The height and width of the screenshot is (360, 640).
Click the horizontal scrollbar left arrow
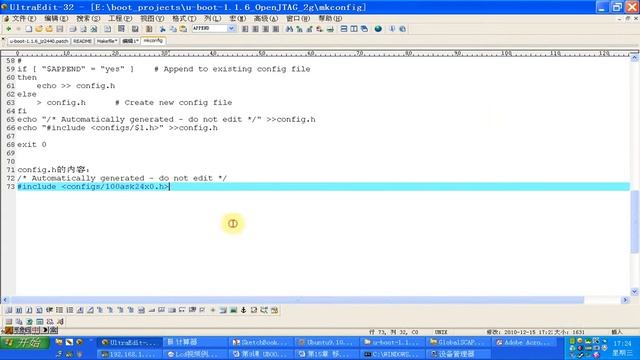click(5, 300)
